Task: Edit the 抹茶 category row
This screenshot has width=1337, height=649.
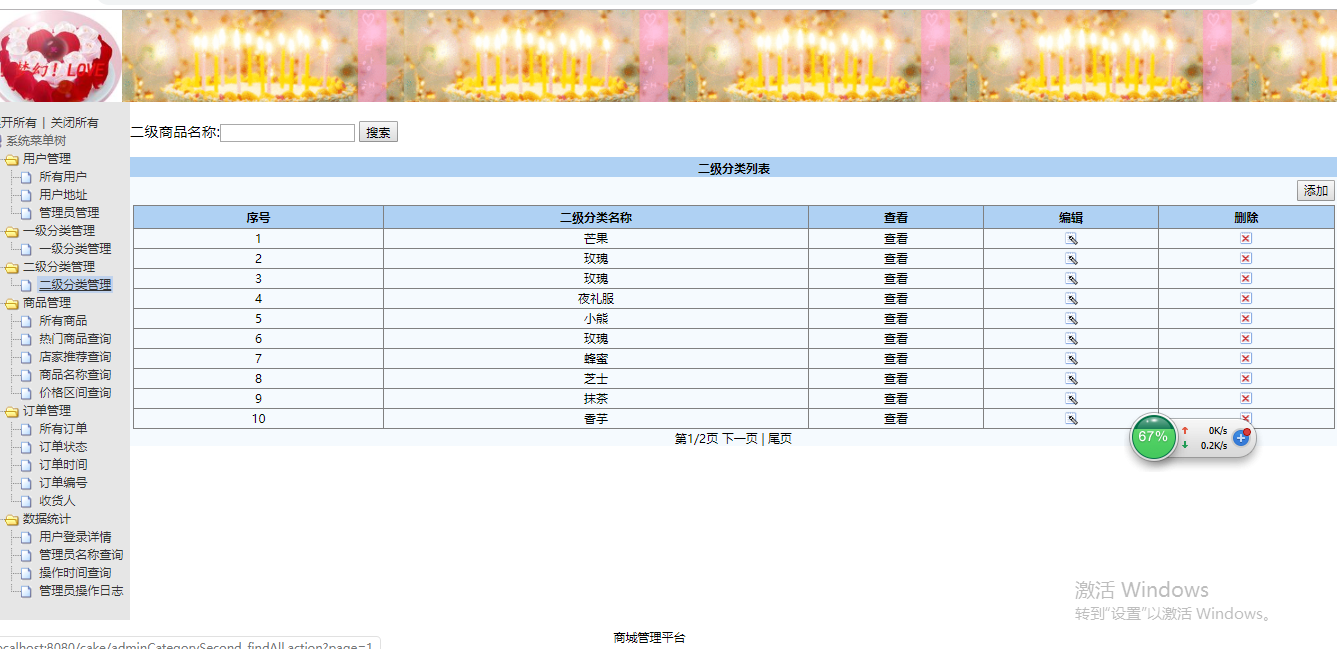Action: click(1071, 399)
